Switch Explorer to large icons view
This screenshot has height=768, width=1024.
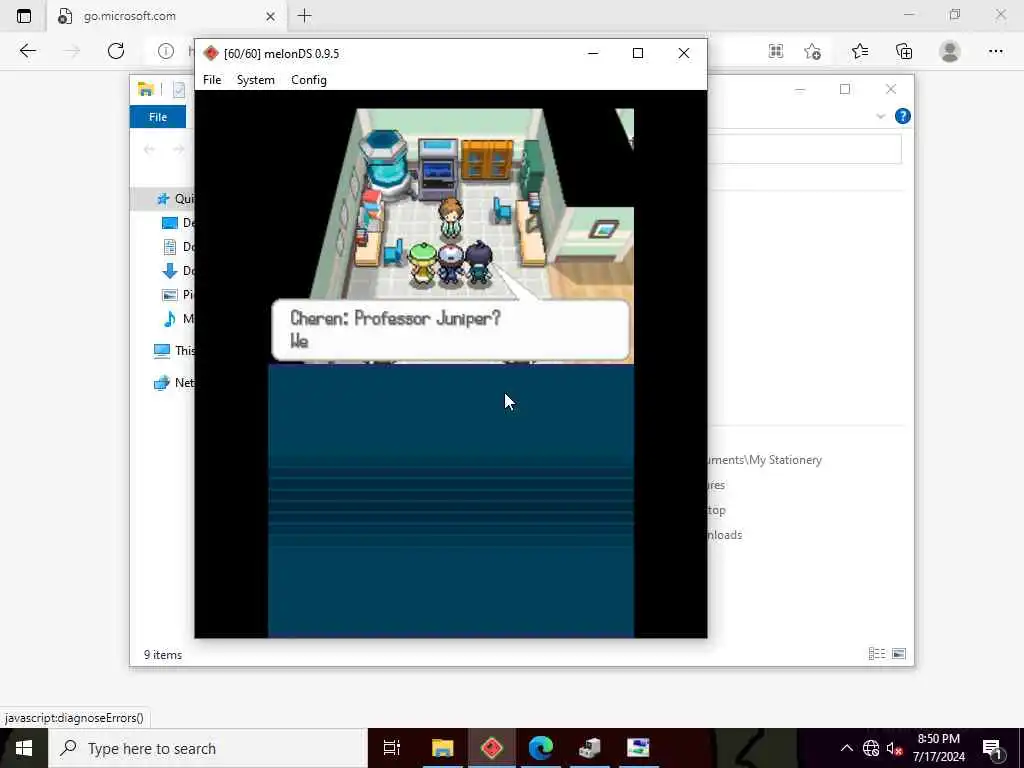pyautogui.click(x=899, y=654)
